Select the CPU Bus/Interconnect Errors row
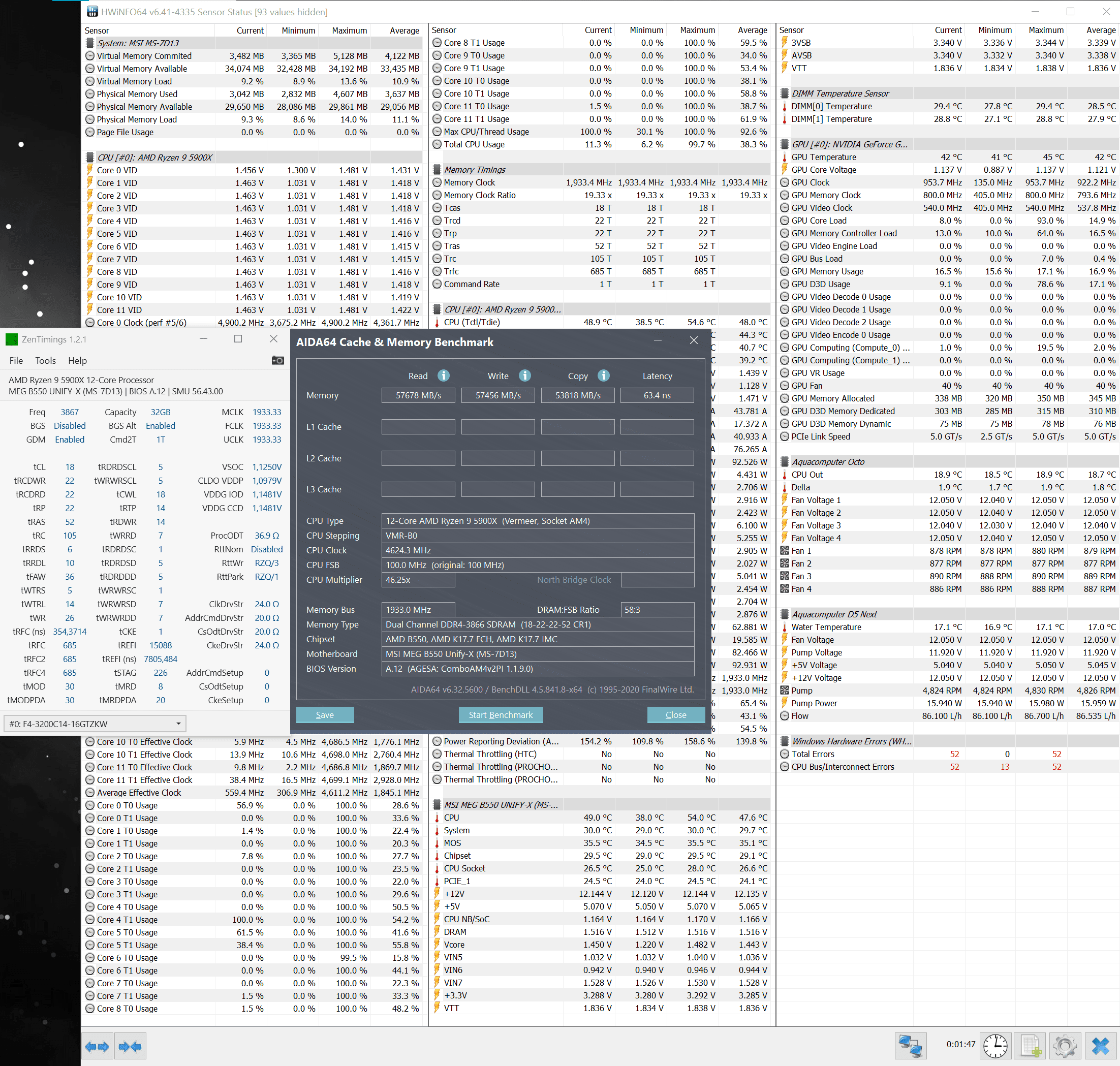 [x=948, y=767]
